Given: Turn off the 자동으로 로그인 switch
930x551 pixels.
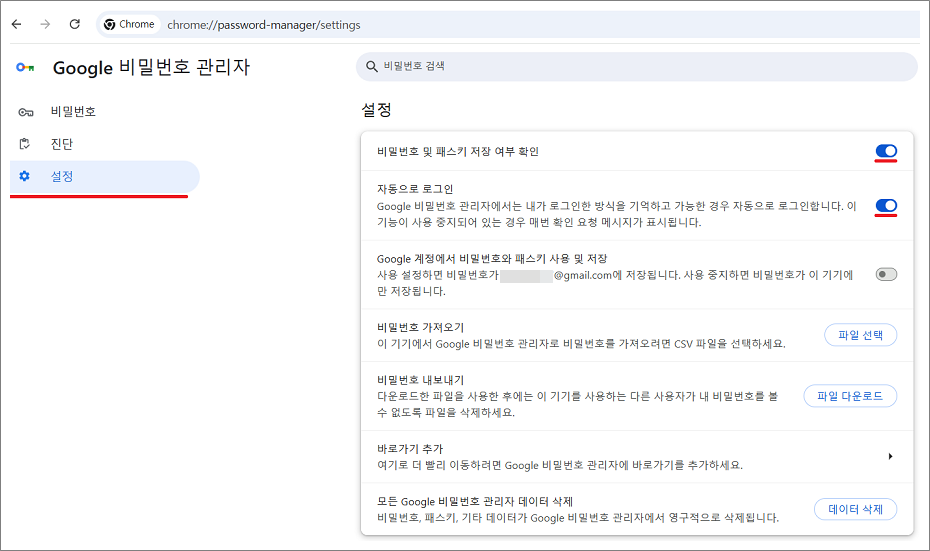Looking at the screenshot, I should pos(886,205).
